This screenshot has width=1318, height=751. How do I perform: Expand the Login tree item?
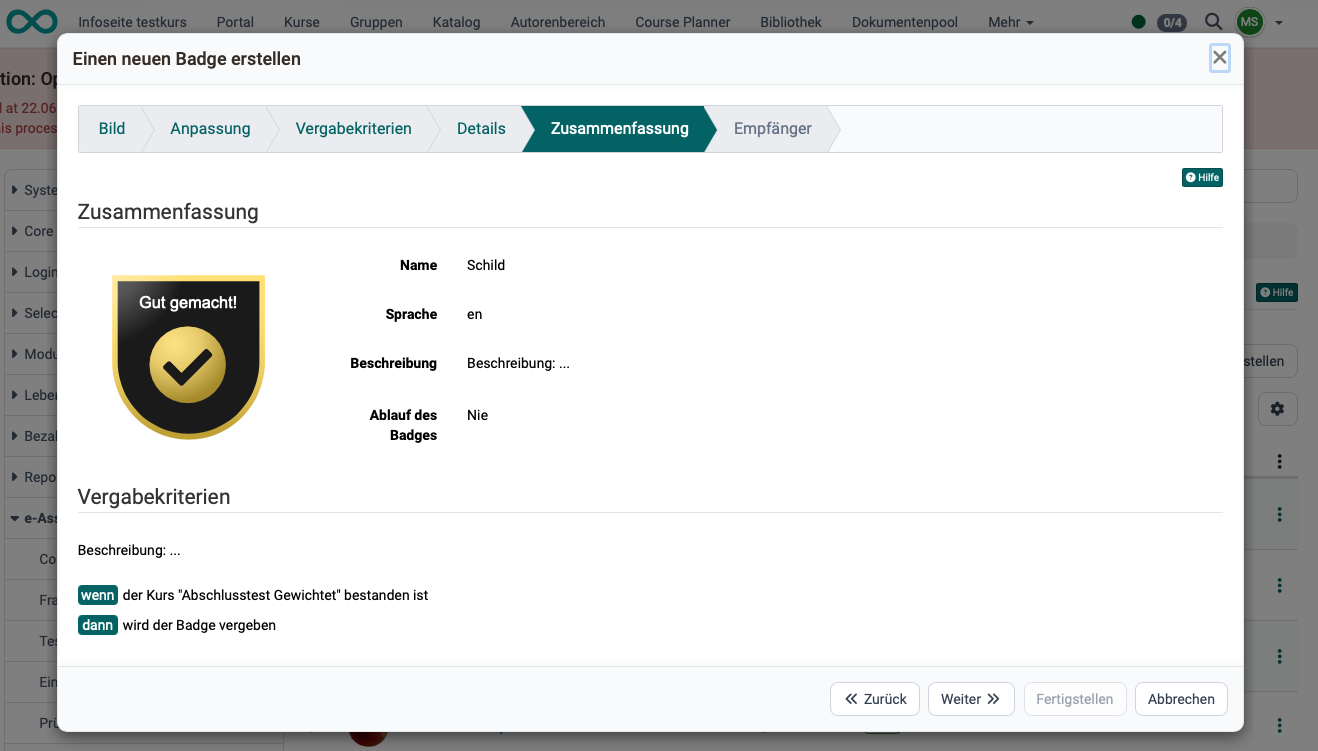(34, 272)
